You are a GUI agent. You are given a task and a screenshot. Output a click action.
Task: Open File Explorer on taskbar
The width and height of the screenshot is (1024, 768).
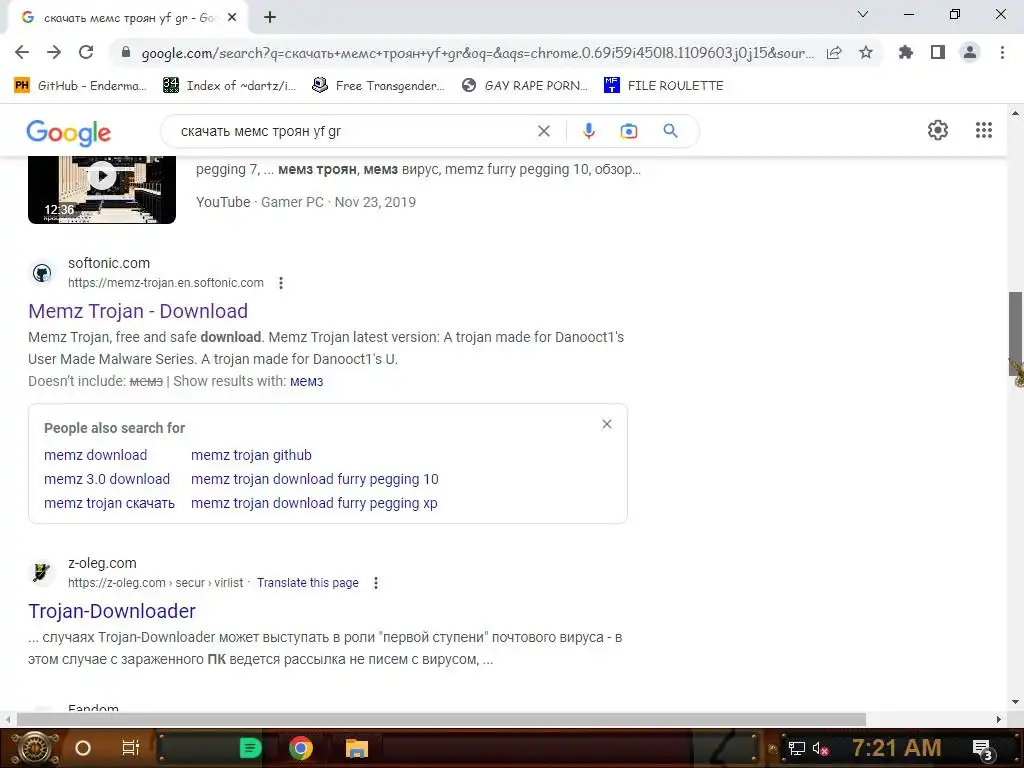pyautogui.click(x=357, y=748)
